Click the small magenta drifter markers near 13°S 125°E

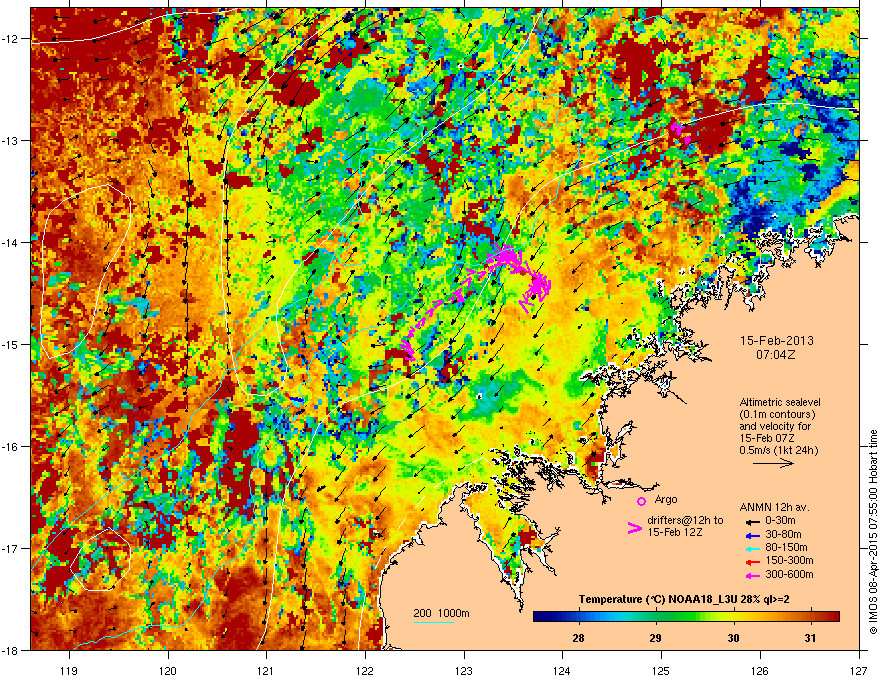pos(680,132)
